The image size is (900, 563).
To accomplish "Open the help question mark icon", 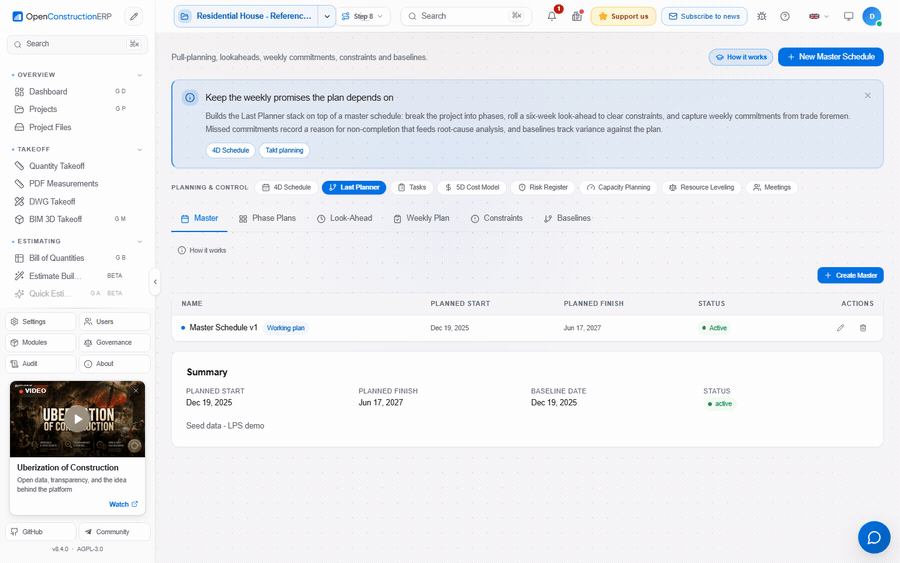I will tap(785, 16).
